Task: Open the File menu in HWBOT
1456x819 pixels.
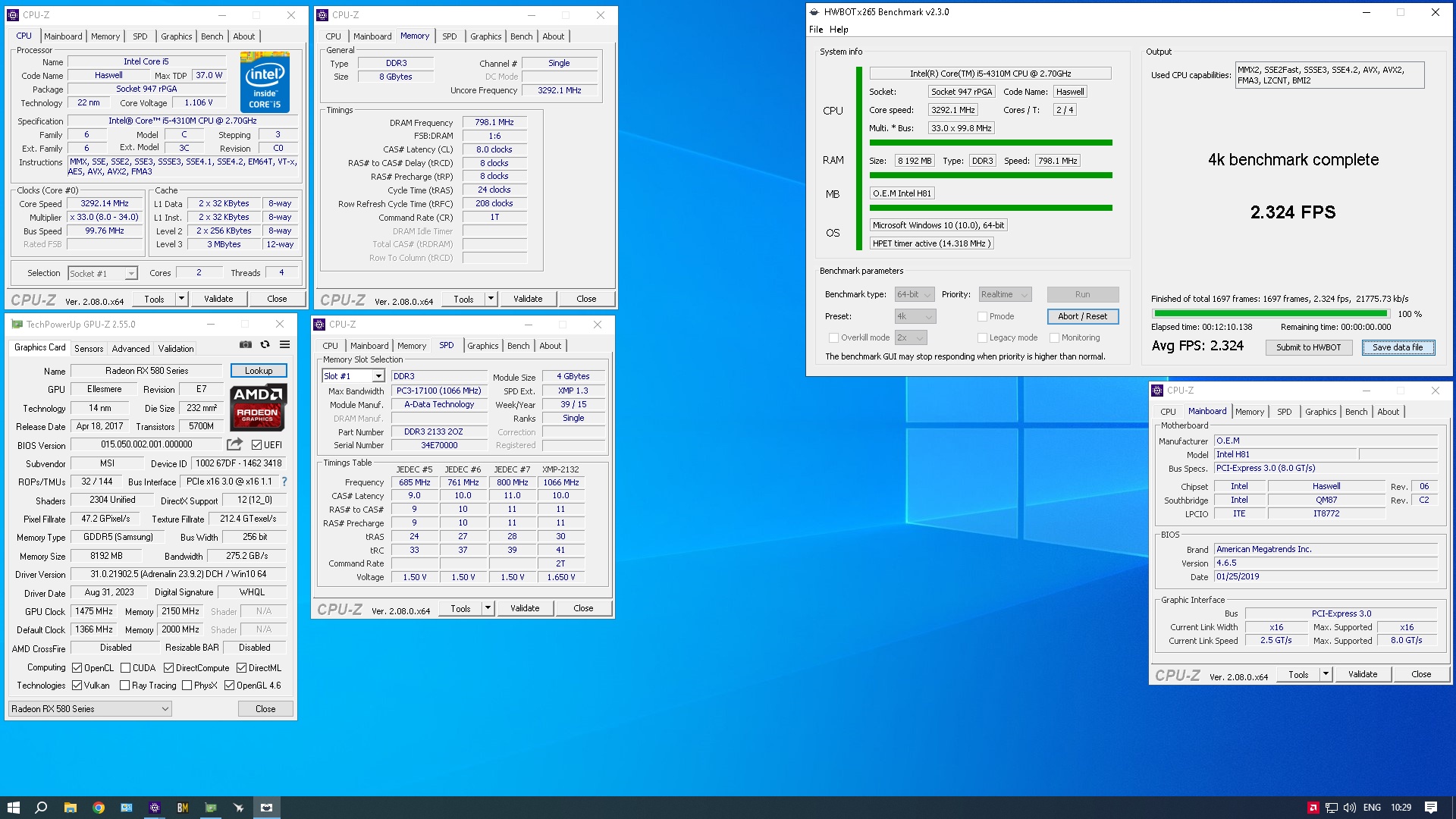Action: (816, 30)
